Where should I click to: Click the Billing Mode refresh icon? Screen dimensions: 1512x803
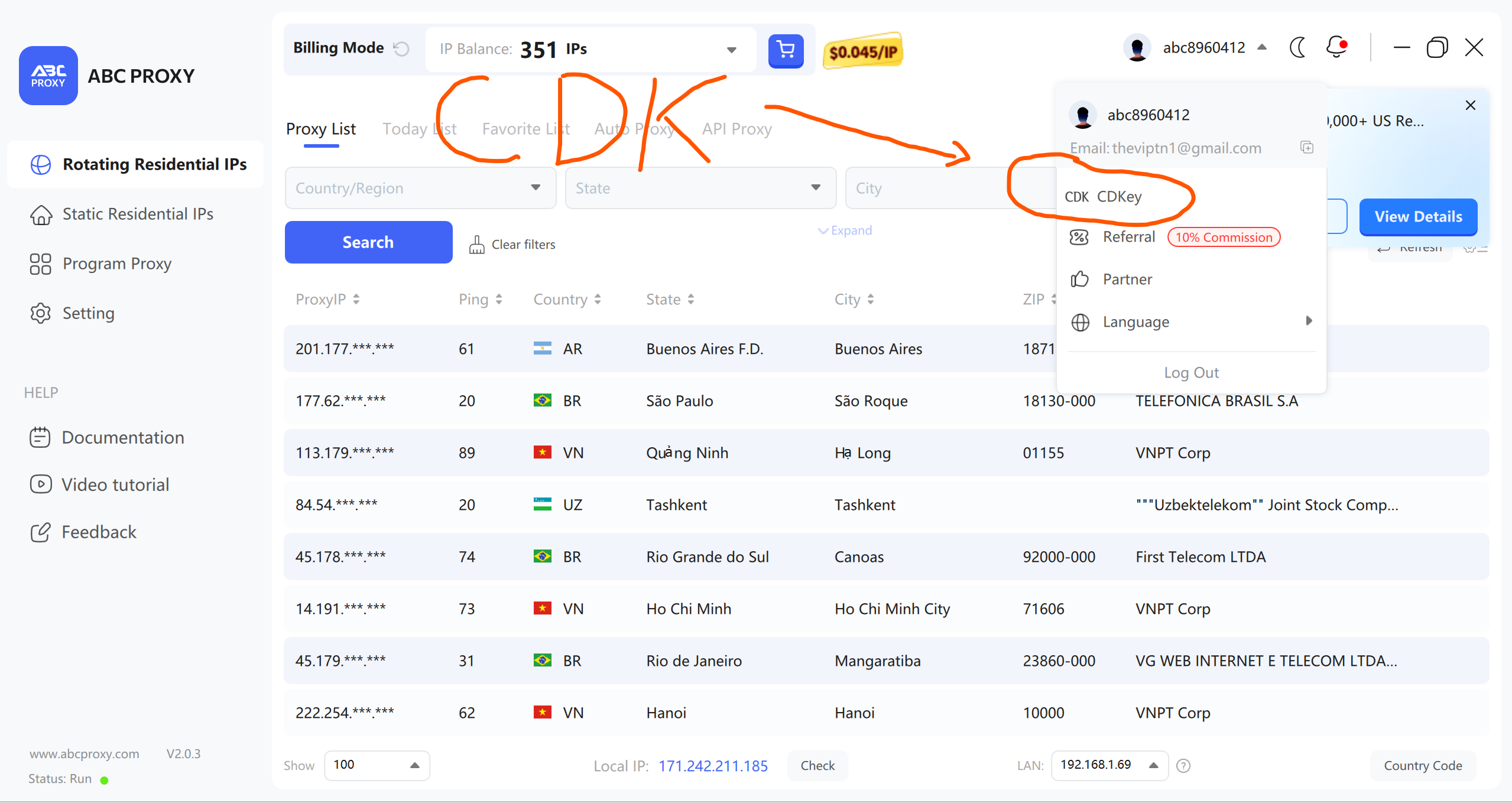pos(401,48)
